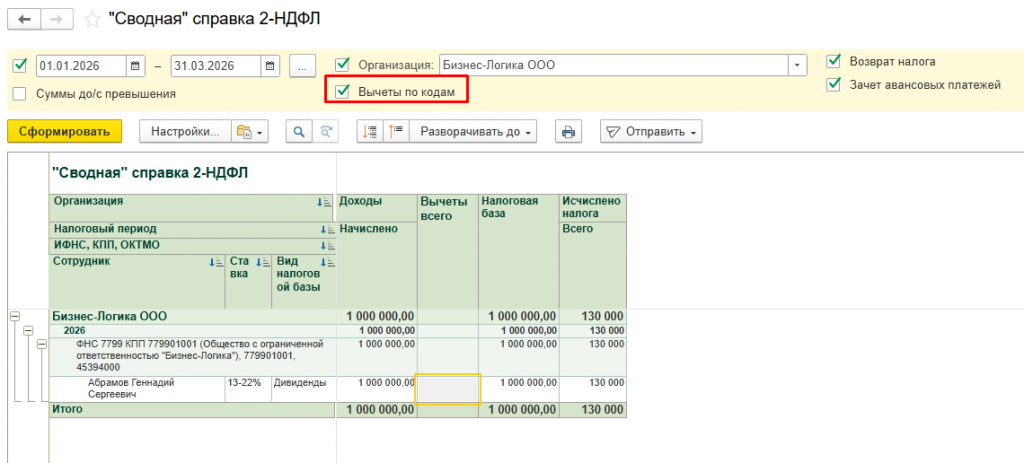Select the Дивиденды tax base cell

(x=304, y=389)
